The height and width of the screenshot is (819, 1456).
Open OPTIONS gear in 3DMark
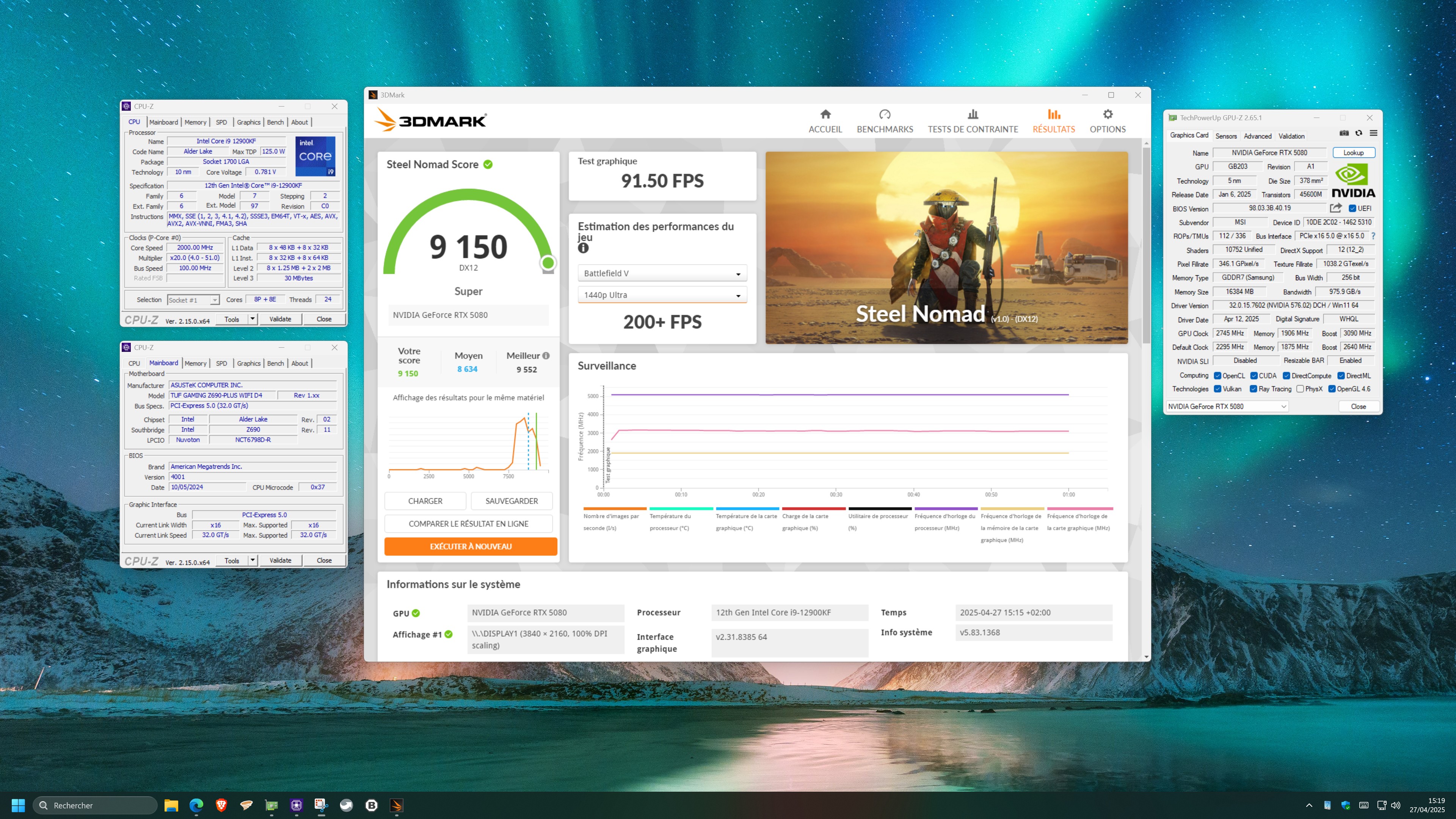[1107, 114]
